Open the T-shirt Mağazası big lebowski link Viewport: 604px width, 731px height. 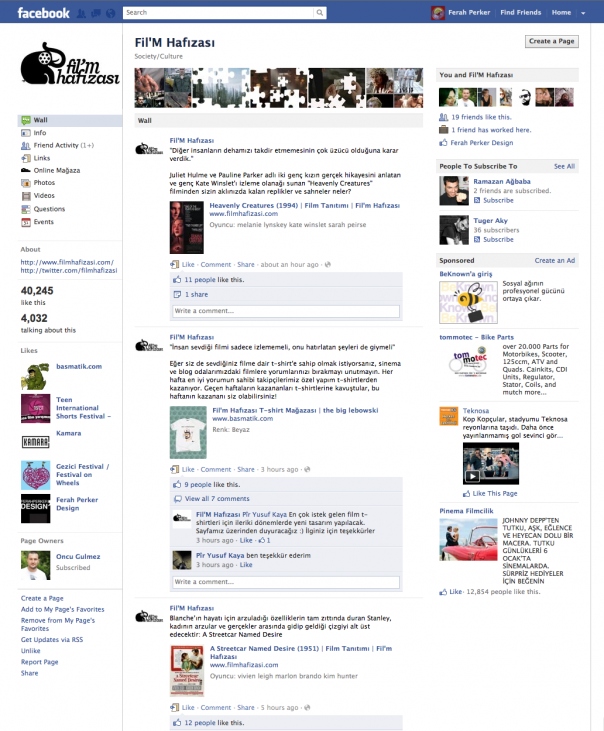[x=295, y=411]
